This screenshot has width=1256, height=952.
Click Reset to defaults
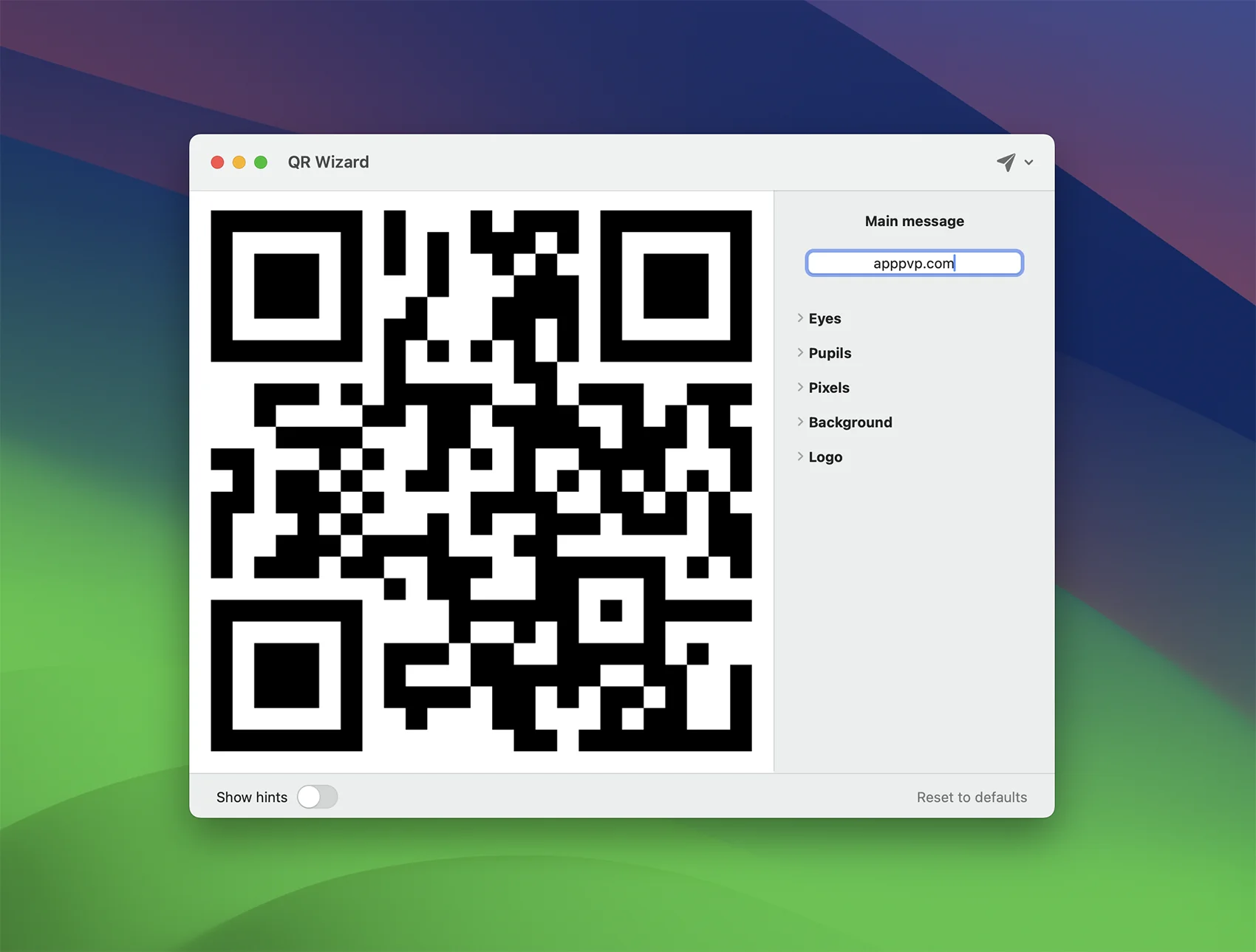[x=972, y=797]
